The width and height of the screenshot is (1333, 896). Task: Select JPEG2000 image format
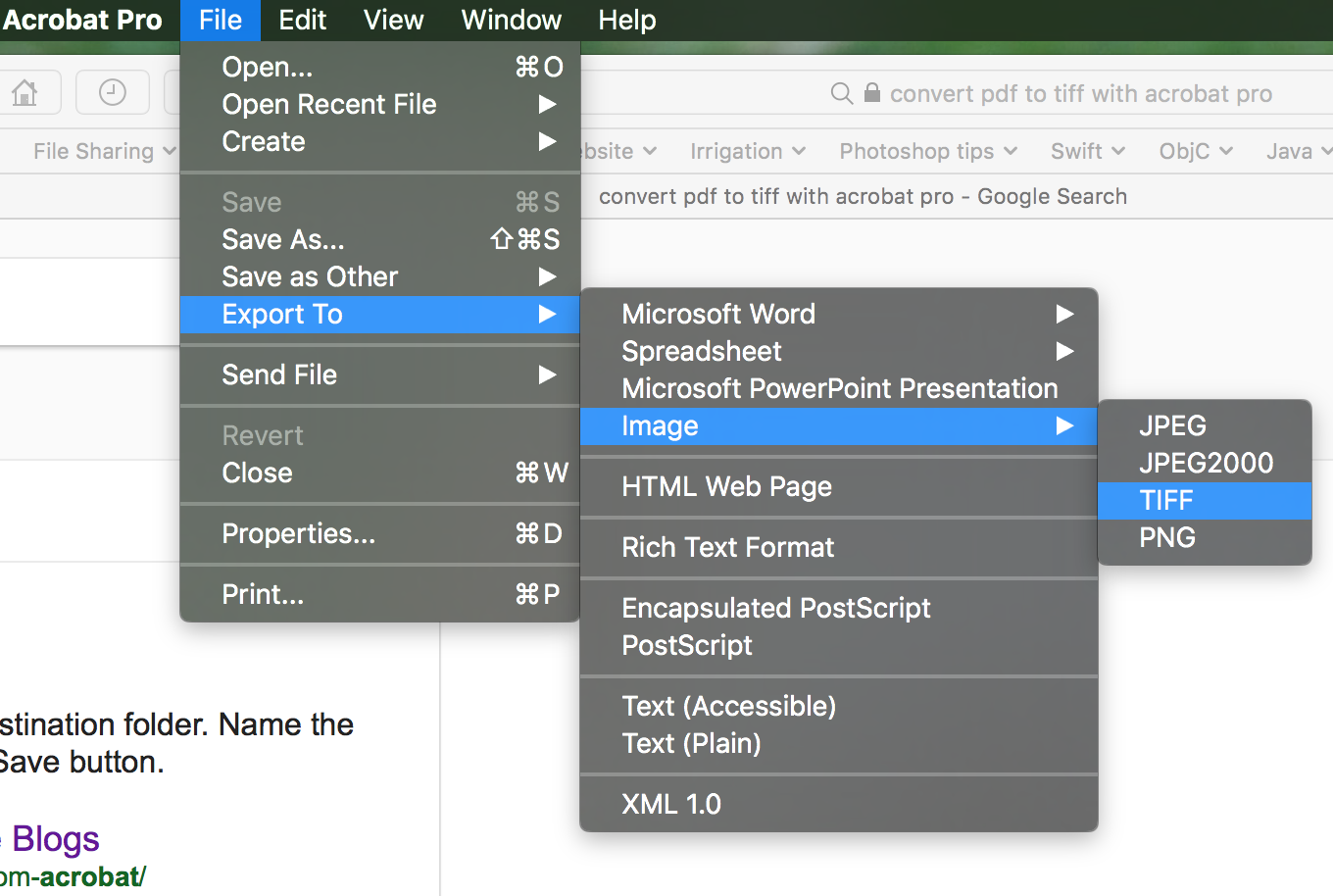[1206, 463]
